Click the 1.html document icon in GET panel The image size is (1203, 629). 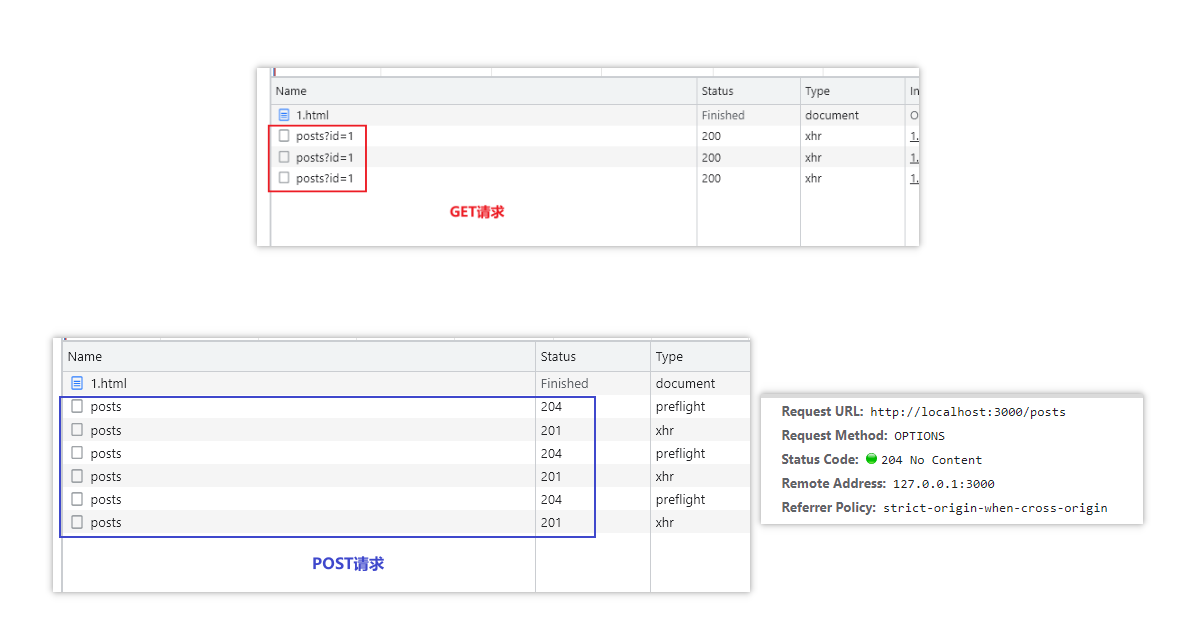click(x=284, y=115)
